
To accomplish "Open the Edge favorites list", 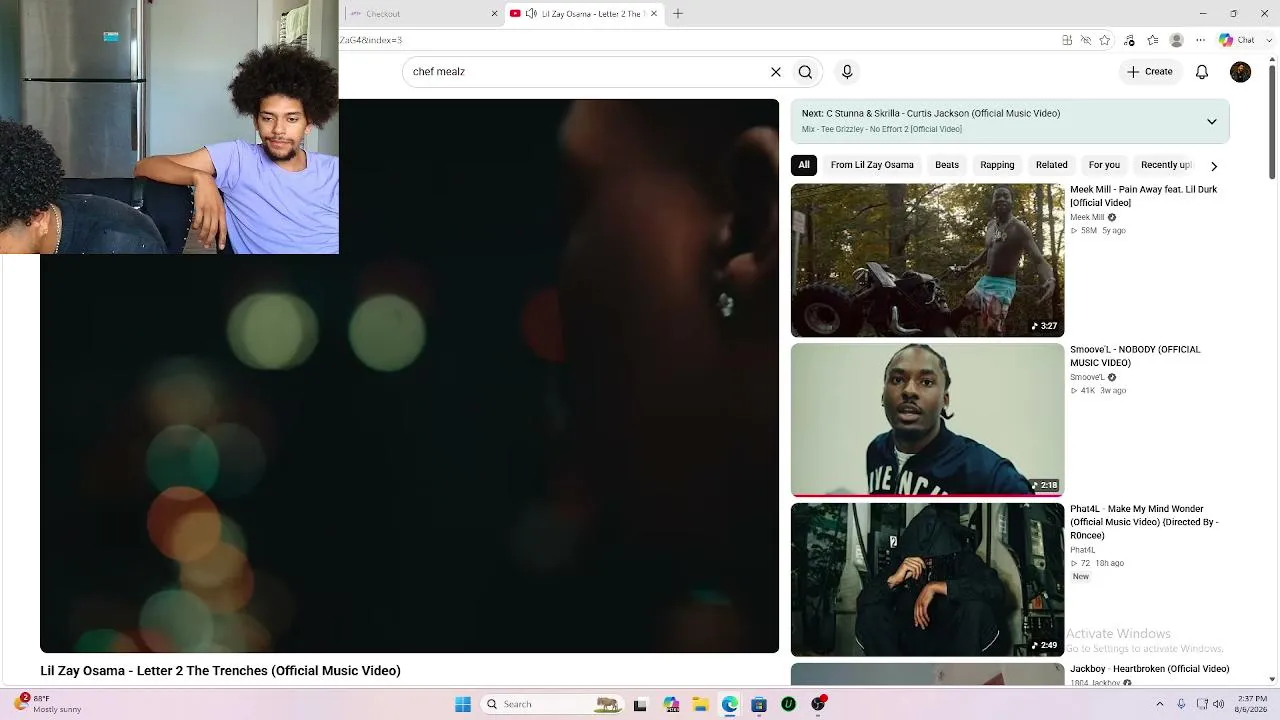I will pyautogui.click(x=1153, y=40).
